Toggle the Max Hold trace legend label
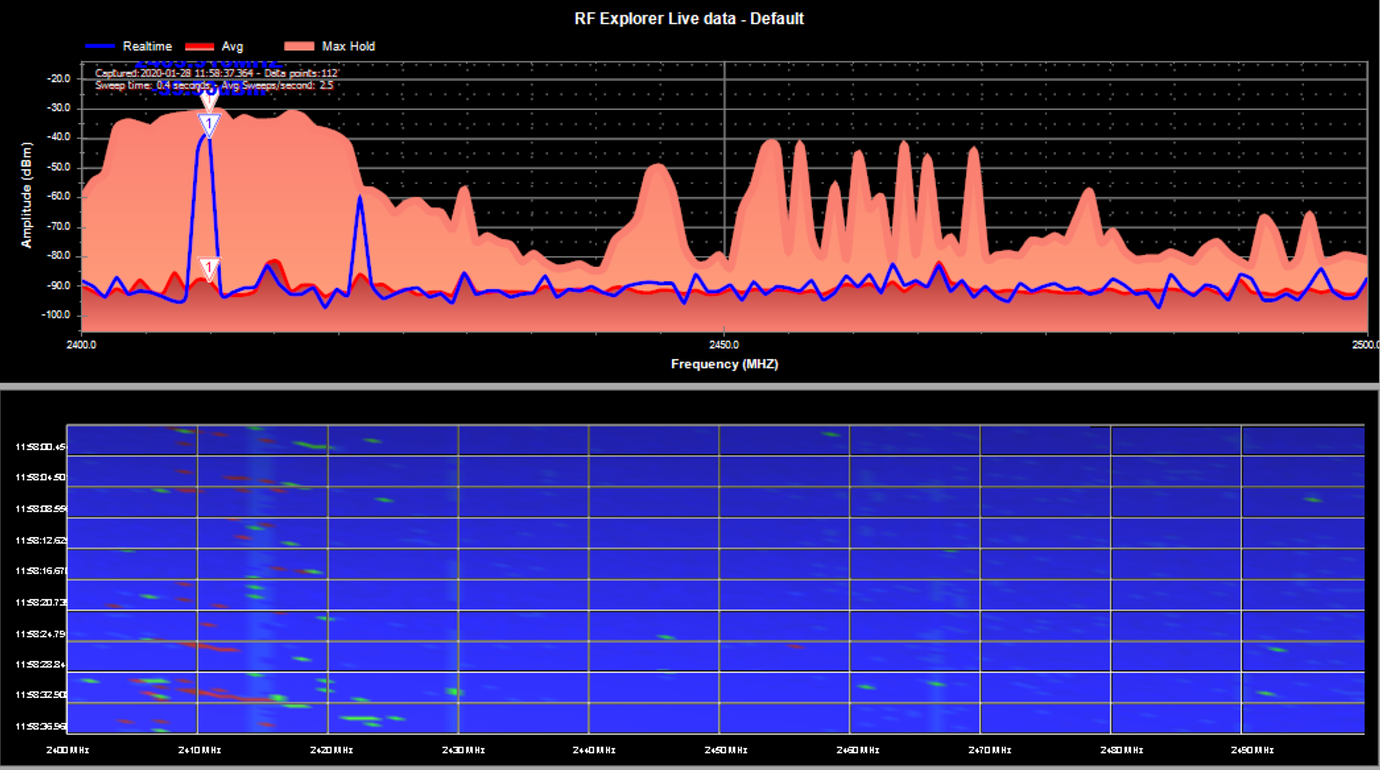The image size is (1380, 770). 348,46
